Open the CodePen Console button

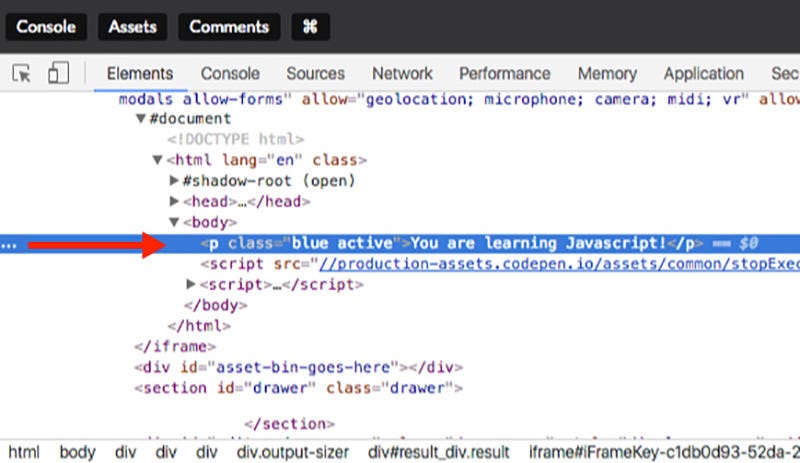pos(46,27)
